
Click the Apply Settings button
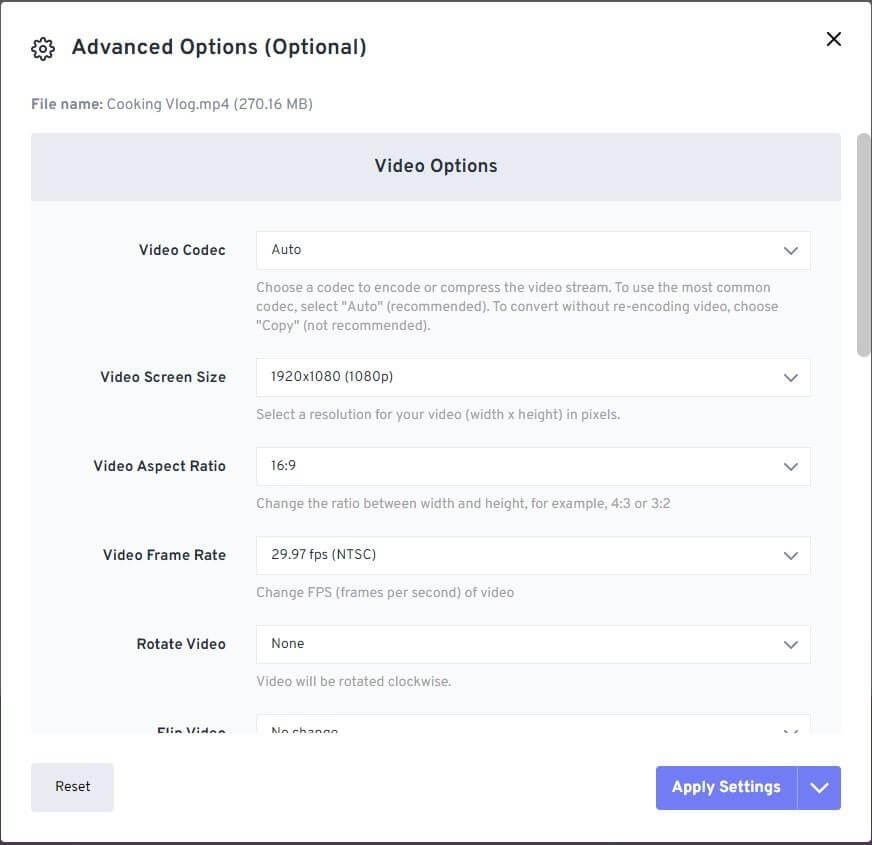click(x=726, y=787)
